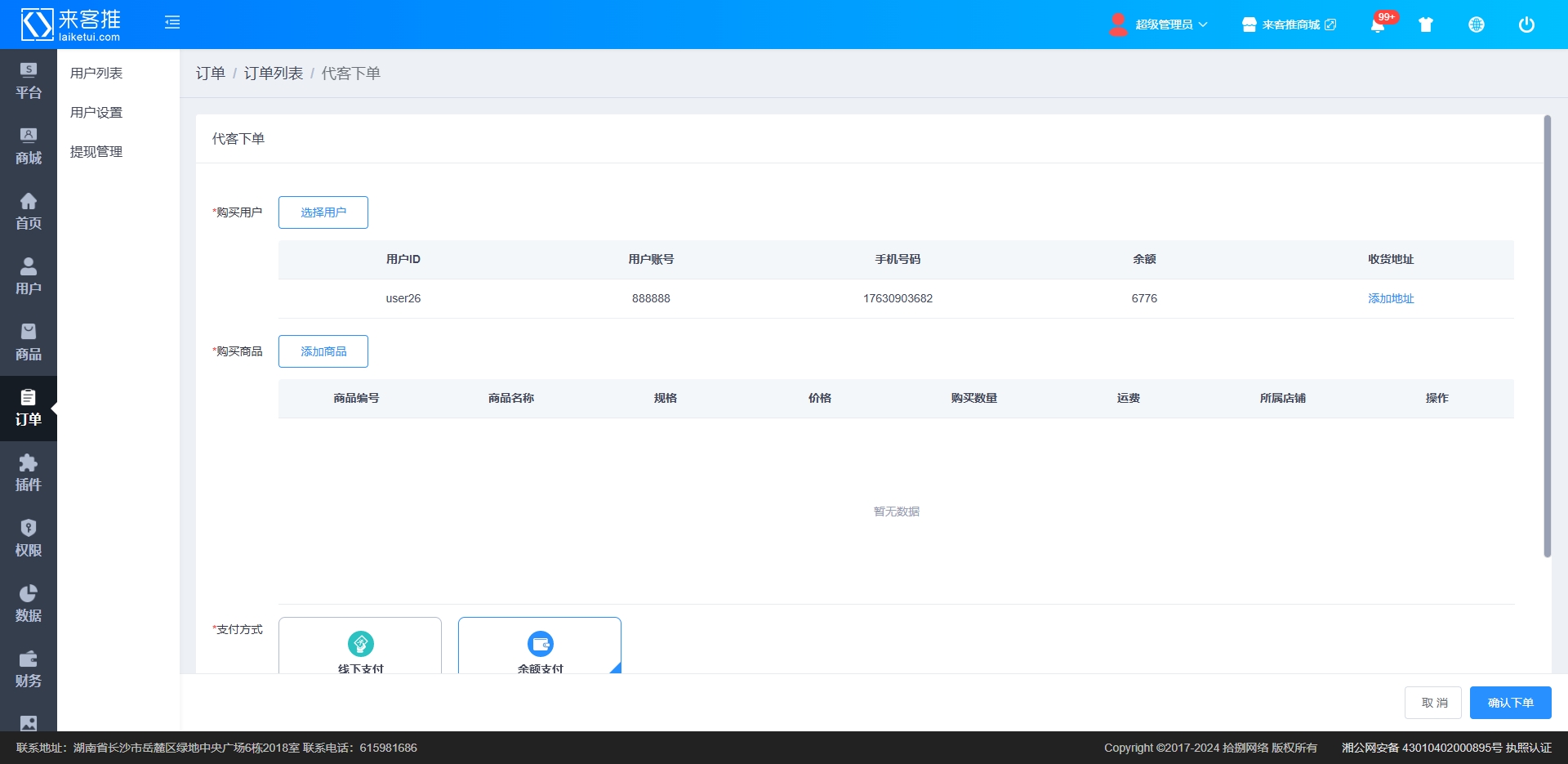The height and width of the screenshot is (764, 1568).
Task: Open 用户设置 submenu item
Action: 96,113
